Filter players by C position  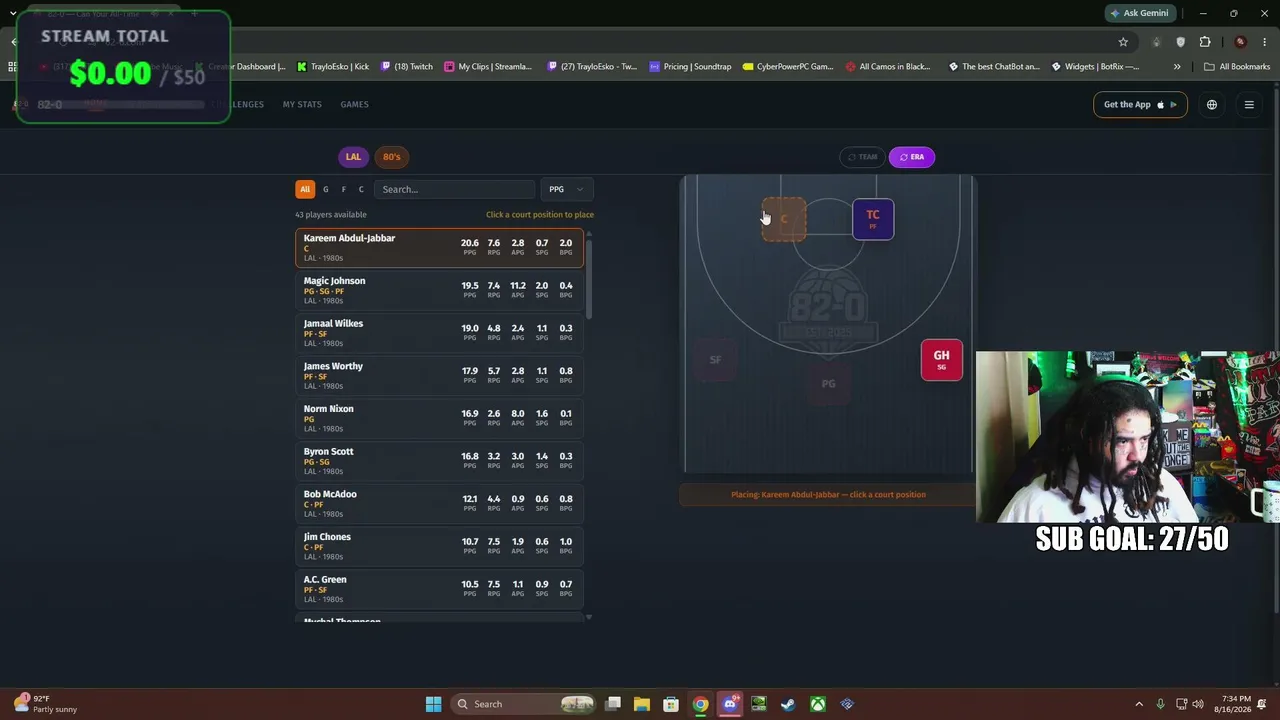(x=361, y=189)
